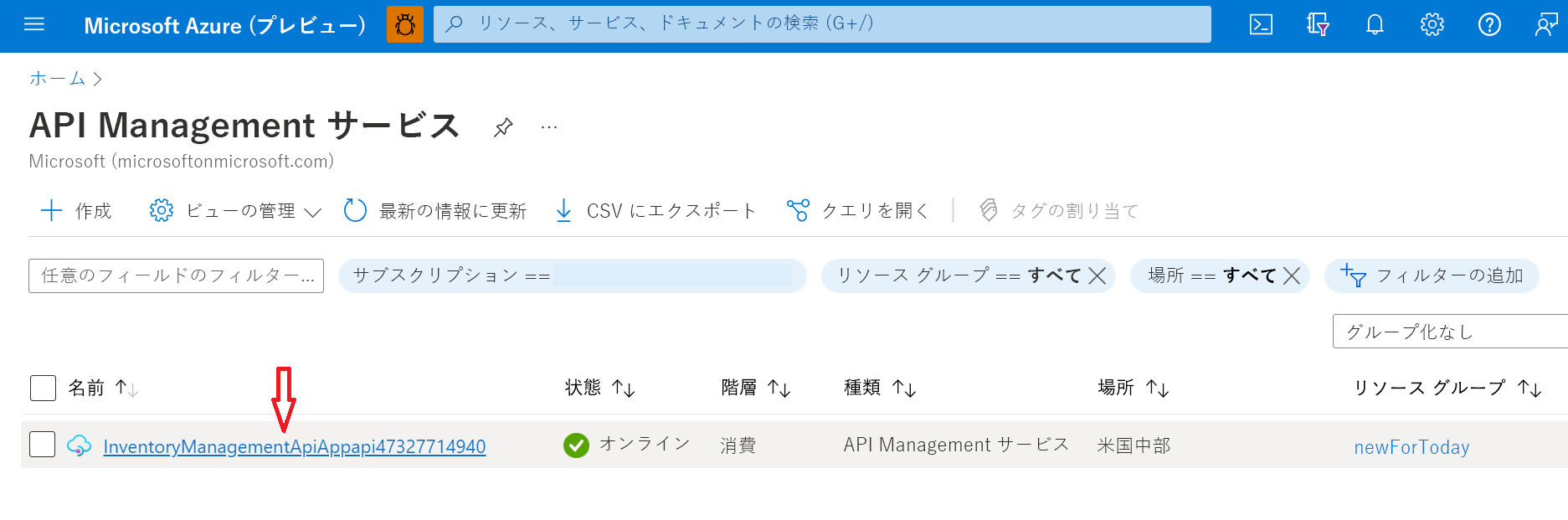
Task: Check the InventoryManagementApiApp row checkbox
Action: coord(43,444)
